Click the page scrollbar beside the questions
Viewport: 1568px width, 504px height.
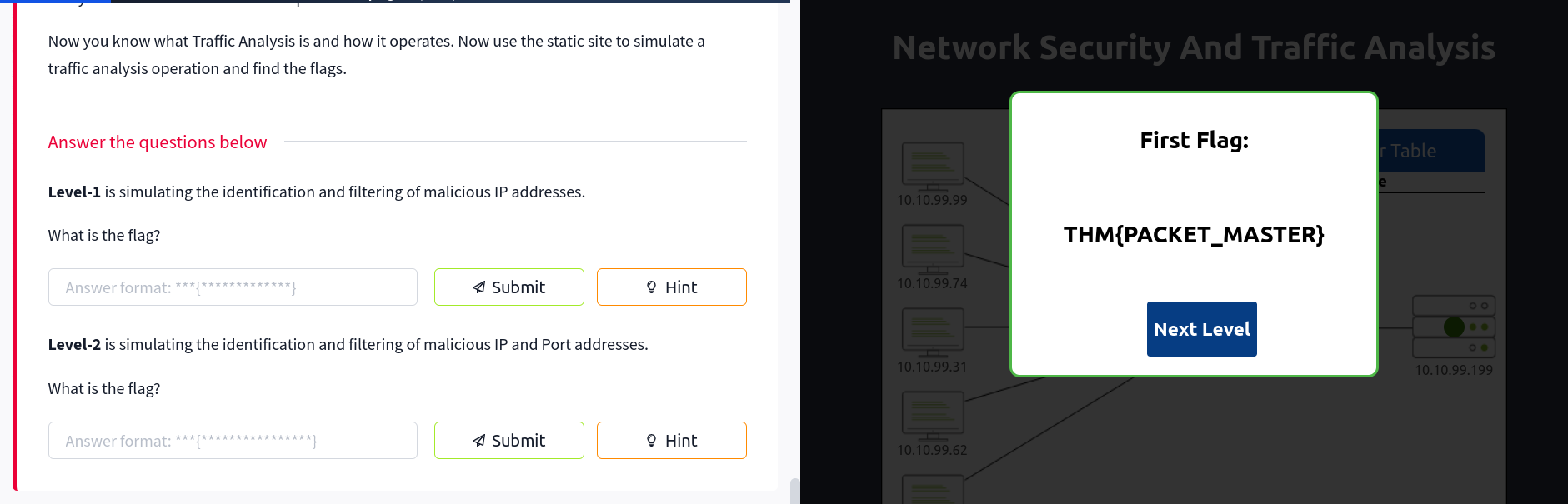click(794, 491)
